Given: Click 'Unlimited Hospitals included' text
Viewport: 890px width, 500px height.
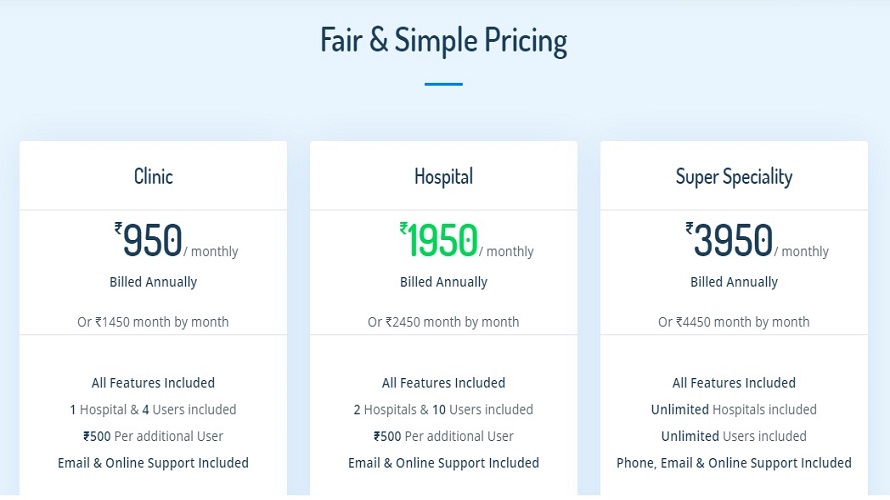Looking at the screenshot, I should coord(734,409).
